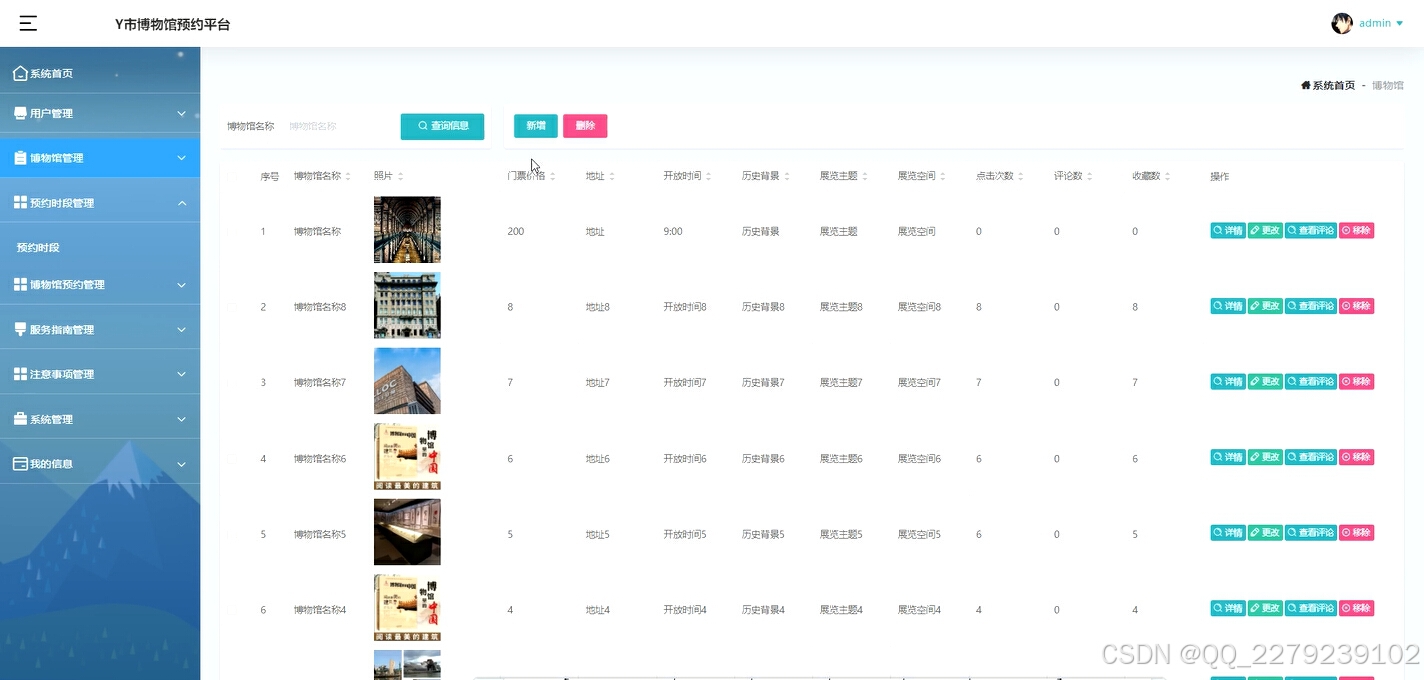Expand 我的信息 menu chevron
1424x680 pixels.
click(x=182, y=464)
